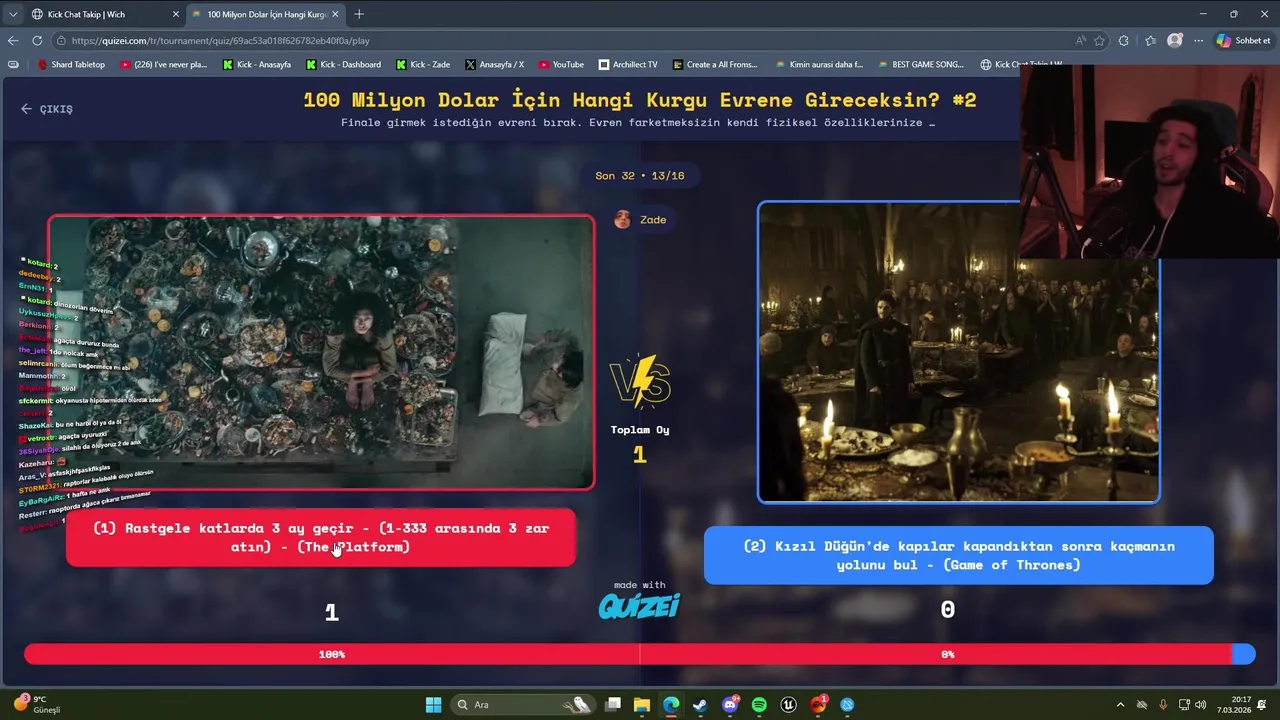Bookmark page with the star icon
The height and width of the screenshot is (720, 1280).
tap(1100, 41)
